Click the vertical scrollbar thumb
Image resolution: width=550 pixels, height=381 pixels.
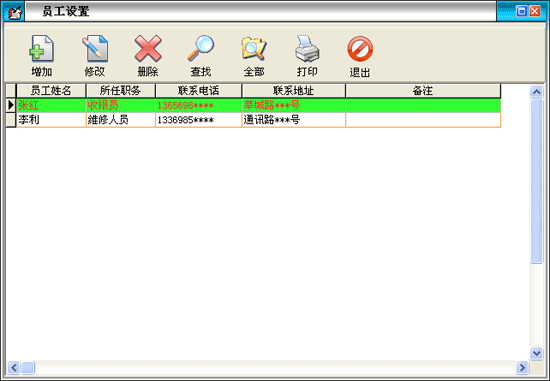click(x=536, y=181)
